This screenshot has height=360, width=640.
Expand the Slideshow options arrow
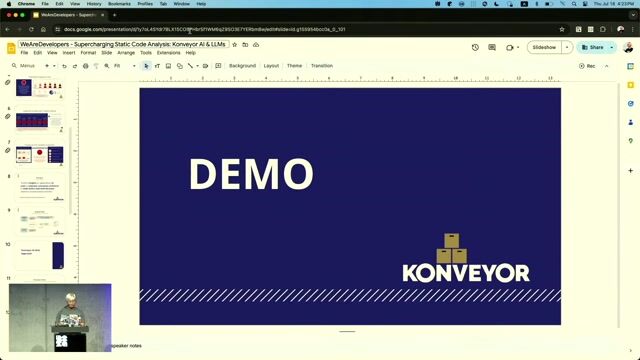pos(567,47)
